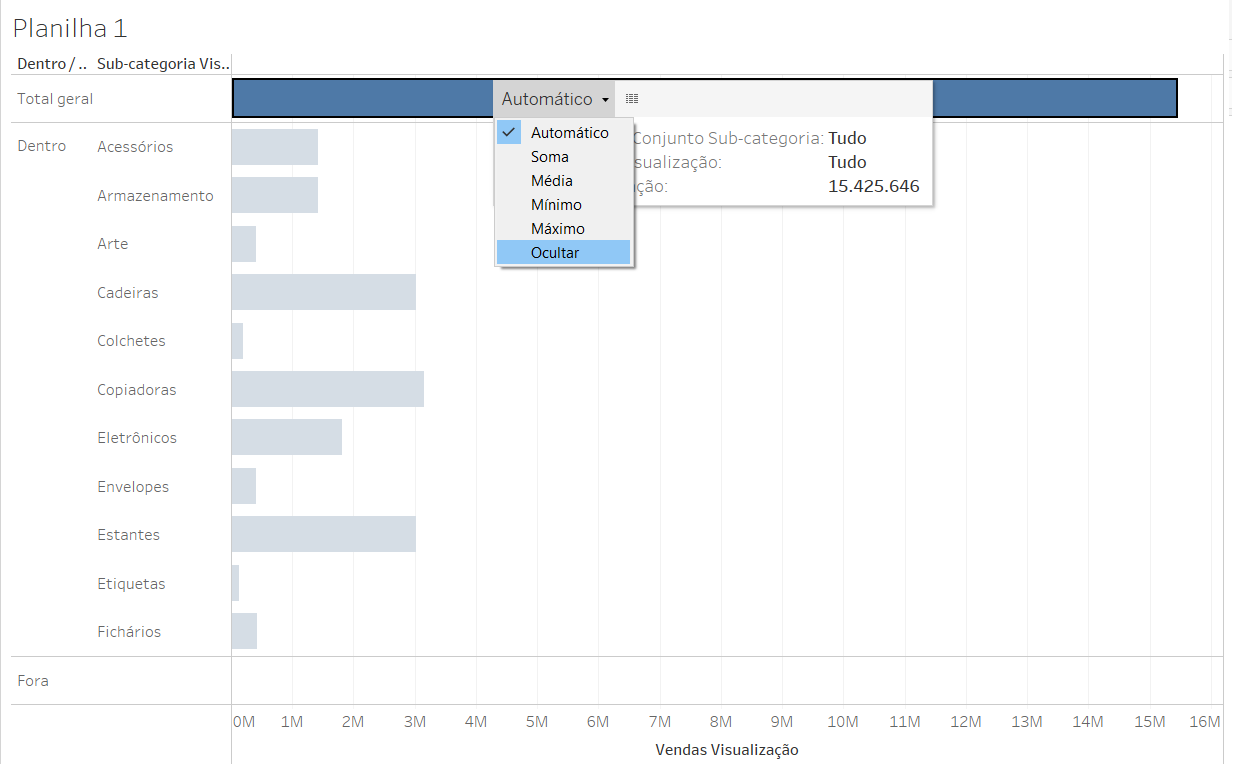Click the Estantes row label

click(x=128, y=535)
